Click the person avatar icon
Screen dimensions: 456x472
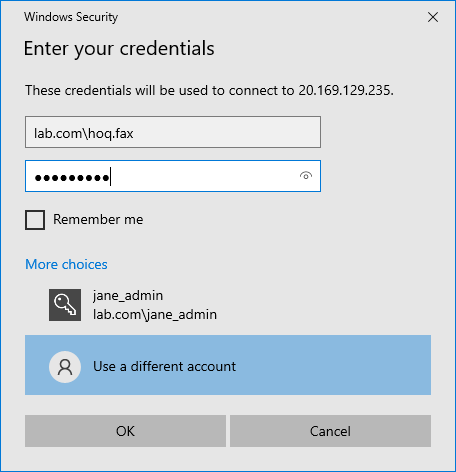click(65, 367)
